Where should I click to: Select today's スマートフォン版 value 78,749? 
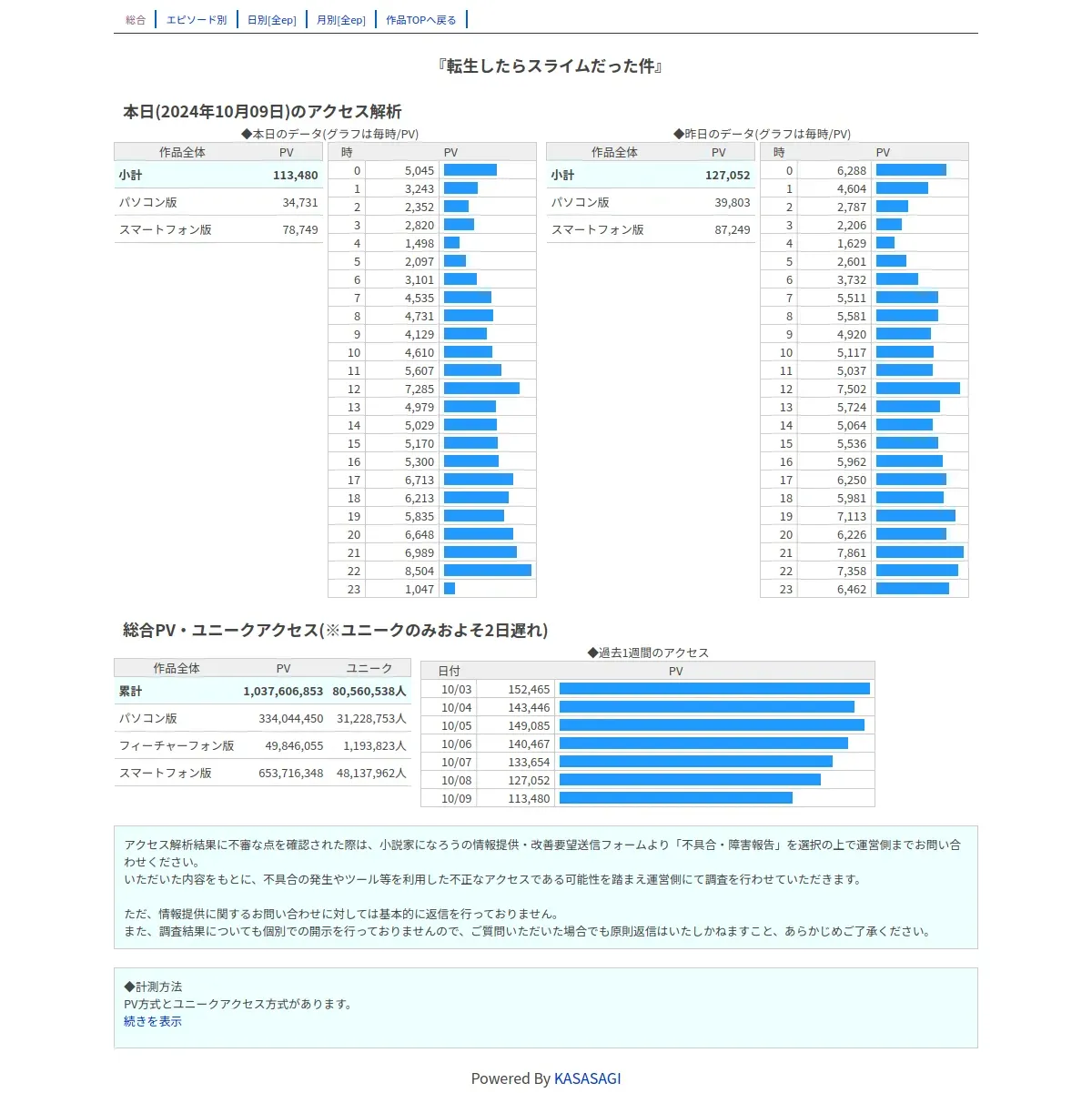(300, 230)
